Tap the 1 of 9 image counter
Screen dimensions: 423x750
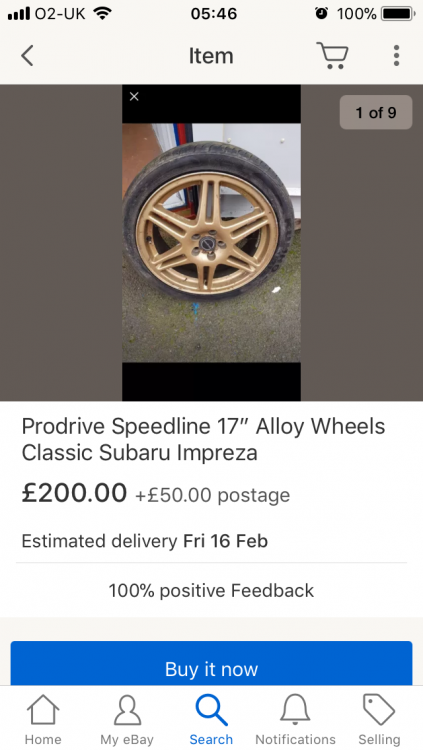[x=376, y=112]
